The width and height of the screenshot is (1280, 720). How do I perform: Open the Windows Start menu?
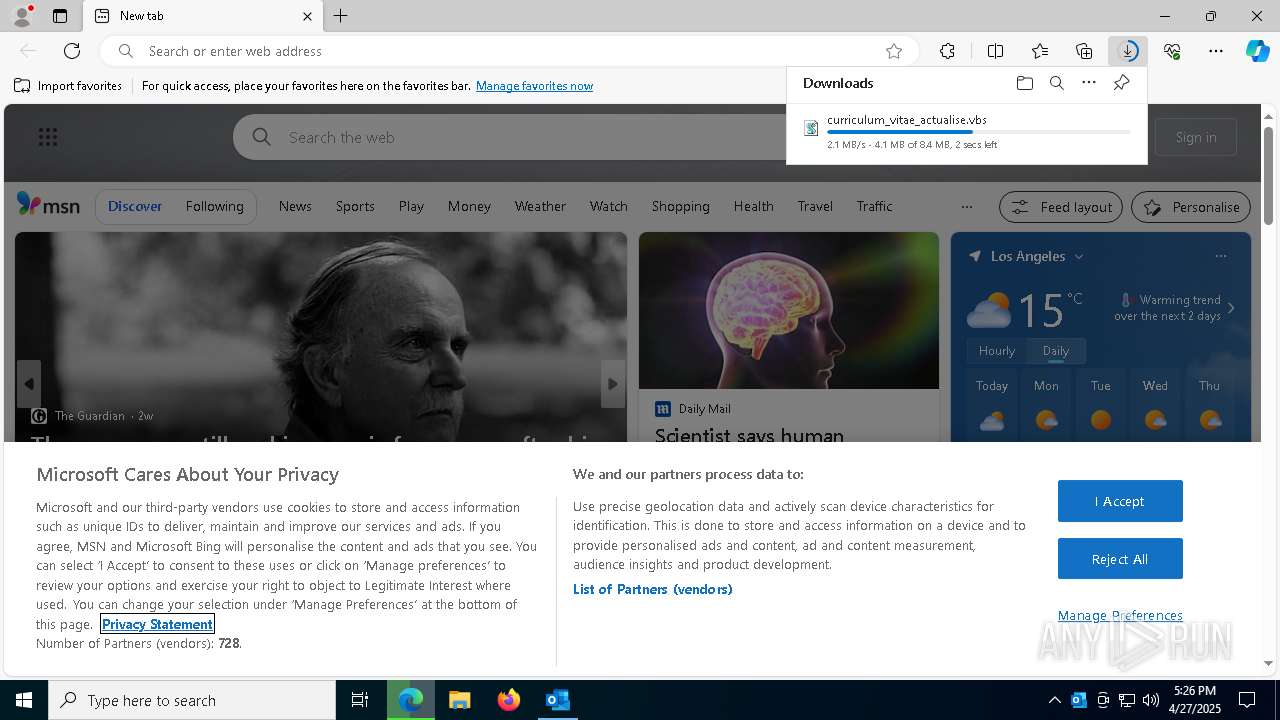24,700
